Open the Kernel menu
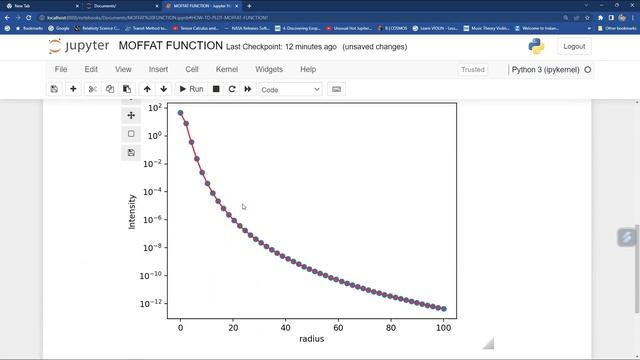The height and width of the screenshot is (360, 640). tap(227, 69)
